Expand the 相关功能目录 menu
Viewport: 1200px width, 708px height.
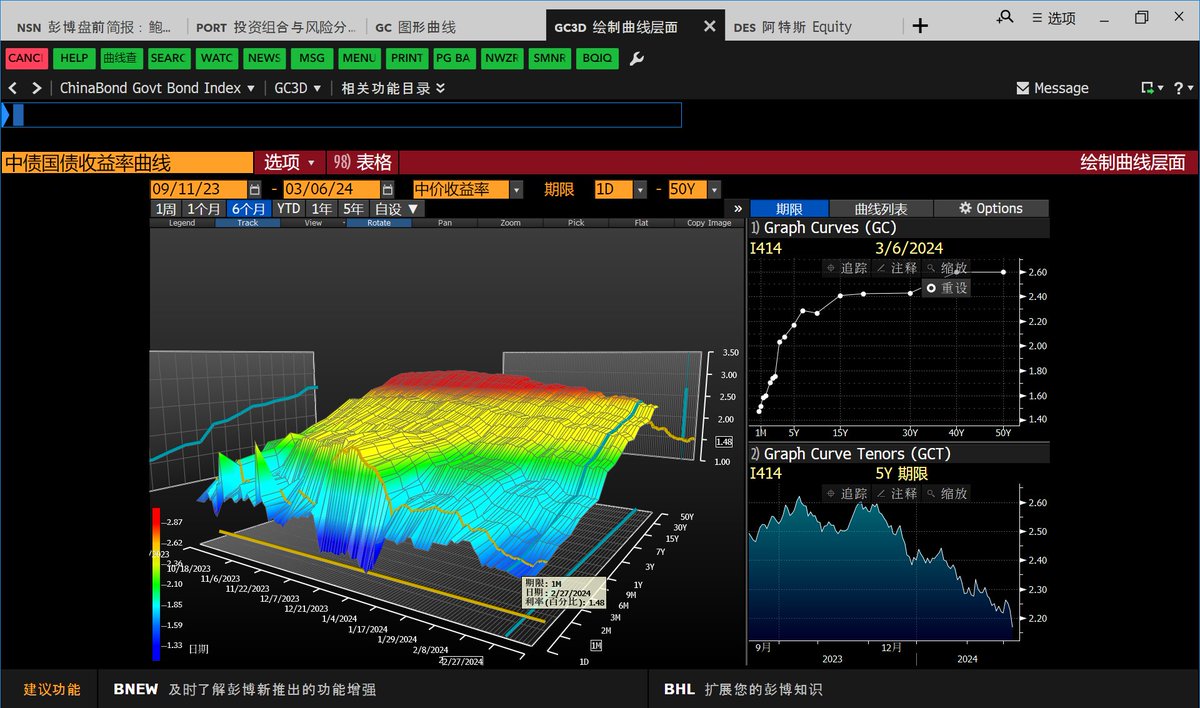(393, 88)
